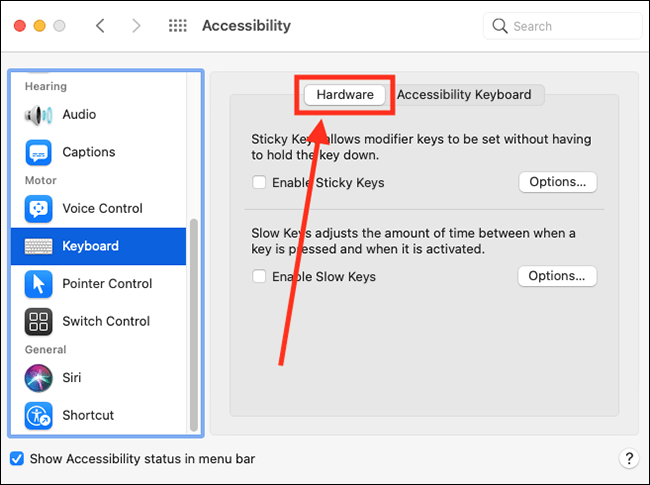The height and width of the screenshot is (485, 650).
Task: Select the Audio speaker icon
Action: [39, 115]
